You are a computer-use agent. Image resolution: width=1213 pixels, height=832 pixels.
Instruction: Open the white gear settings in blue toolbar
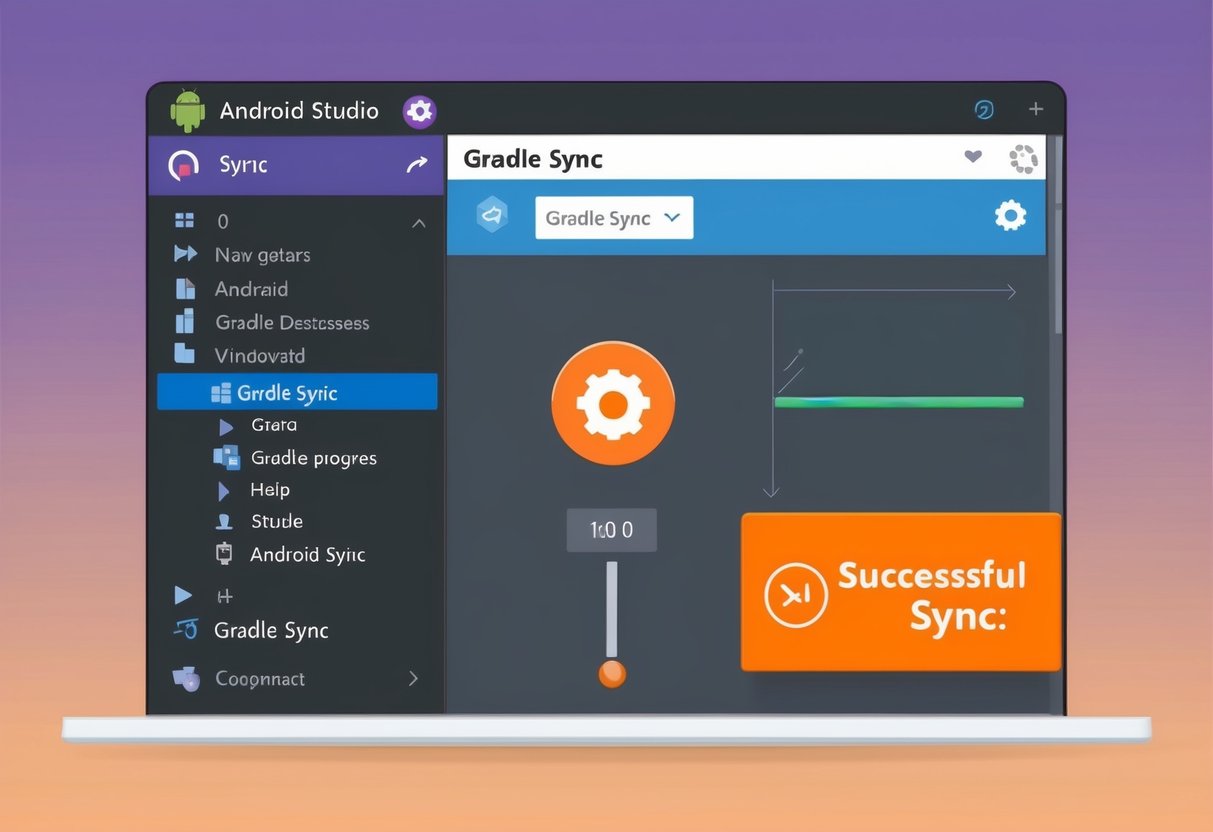(x=1010, y=215)
